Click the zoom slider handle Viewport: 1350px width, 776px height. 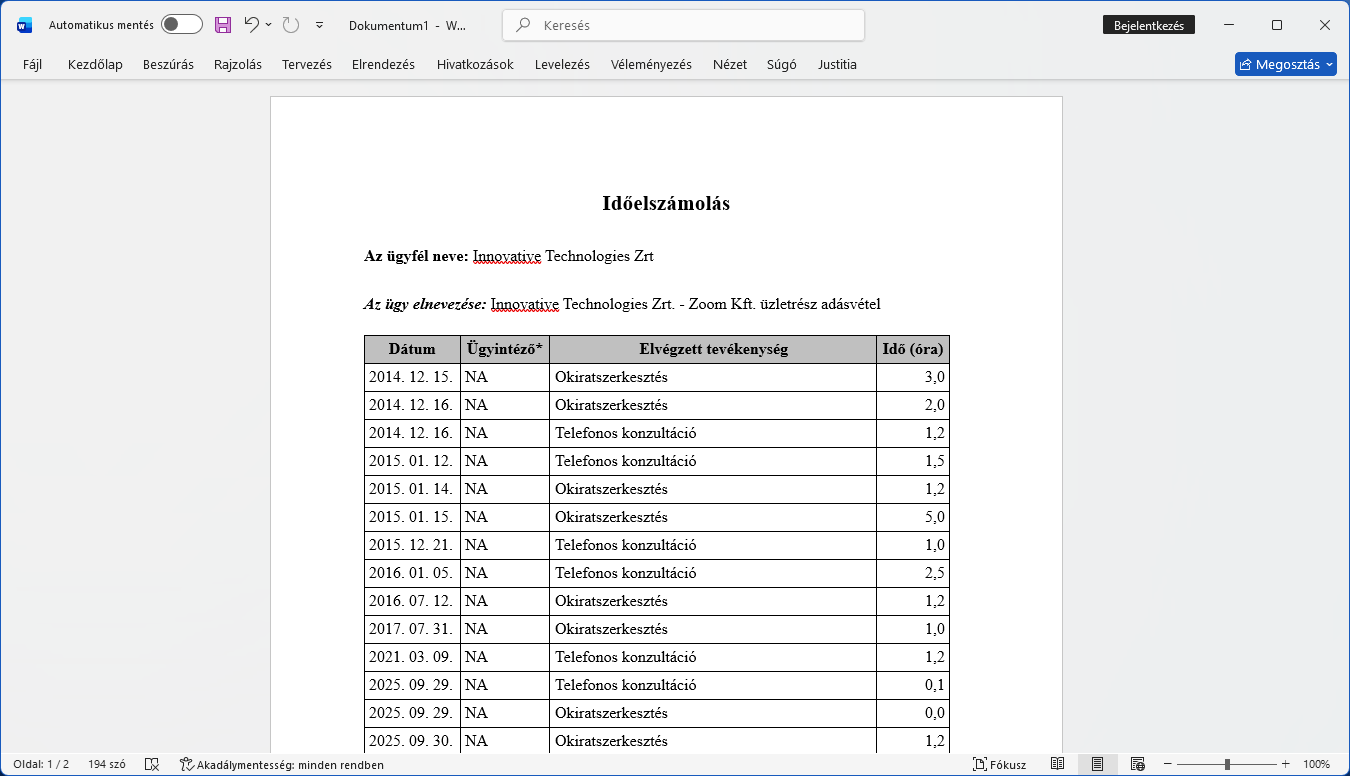coord(1227,764)
